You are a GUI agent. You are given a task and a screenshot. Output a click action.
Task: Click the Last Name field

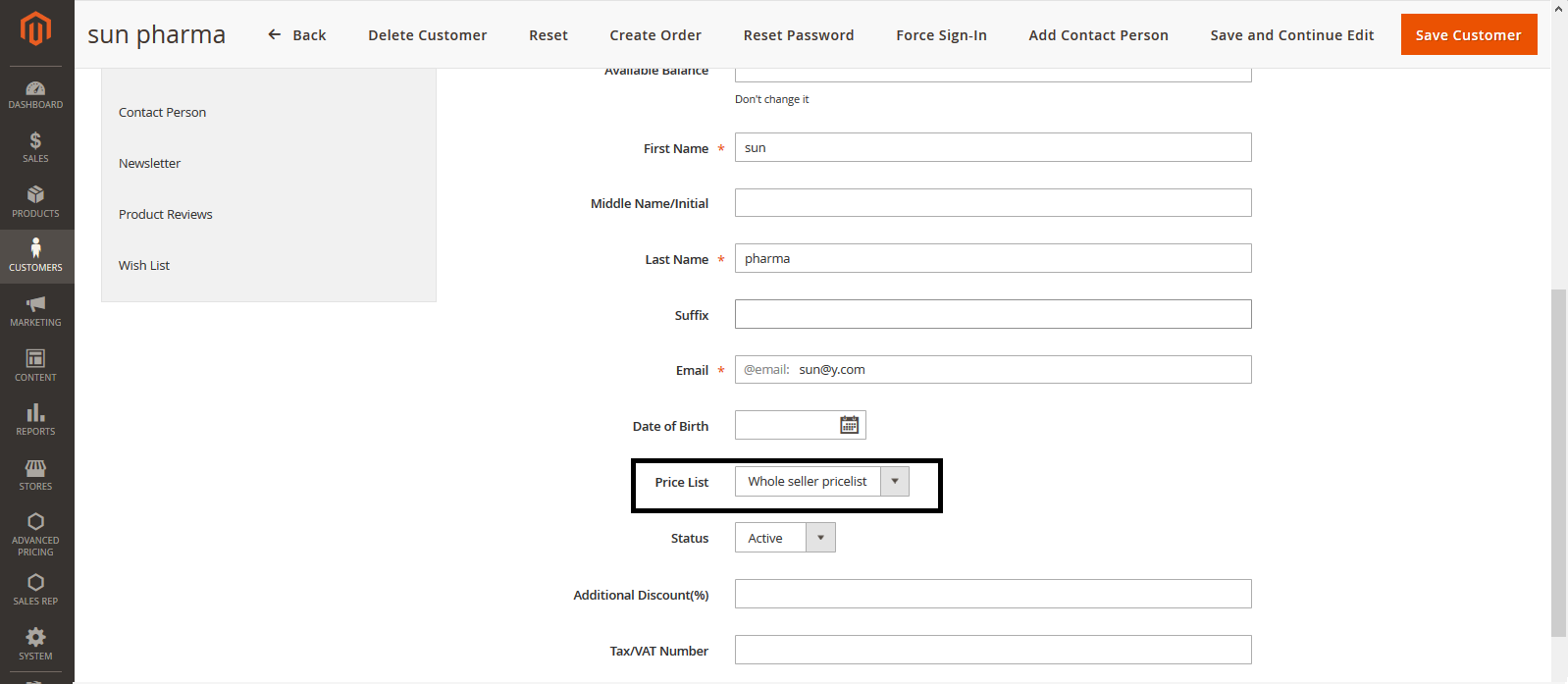coord(993,258)
